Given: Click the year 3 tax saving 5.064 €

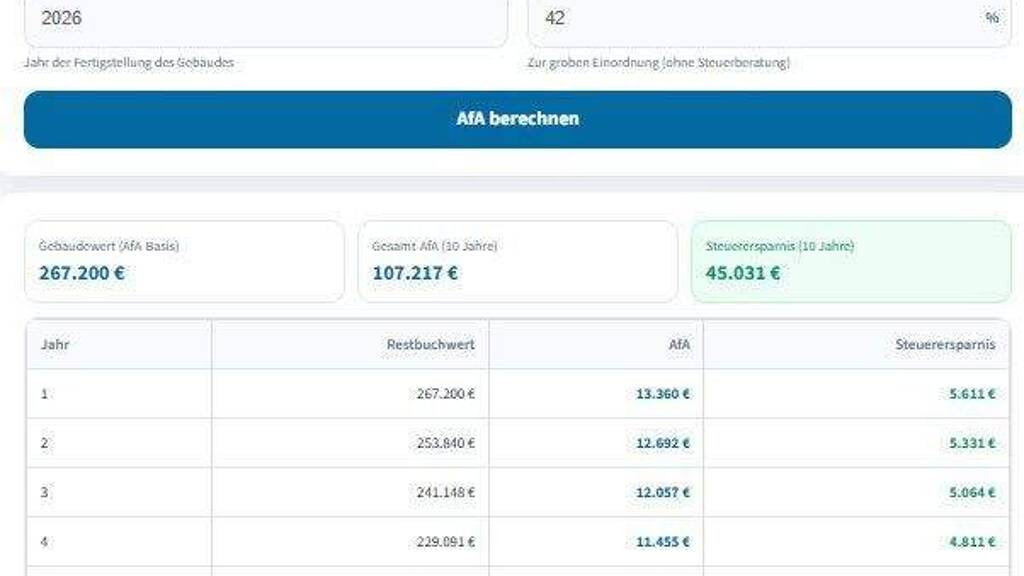Looking at the screenshot, I should pos(971,492).
